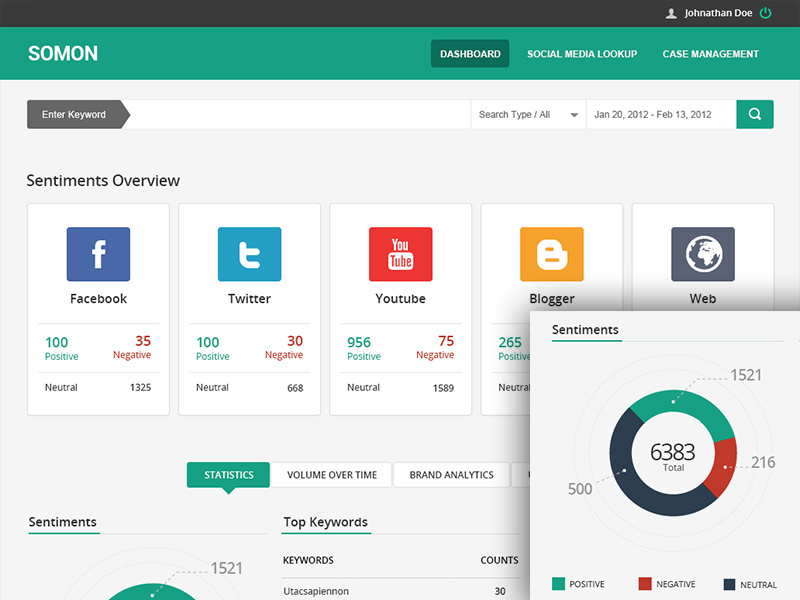Switch to Volume Over Time tab
800x600 pixels.
pyautogui.click(x=332, y=475)
